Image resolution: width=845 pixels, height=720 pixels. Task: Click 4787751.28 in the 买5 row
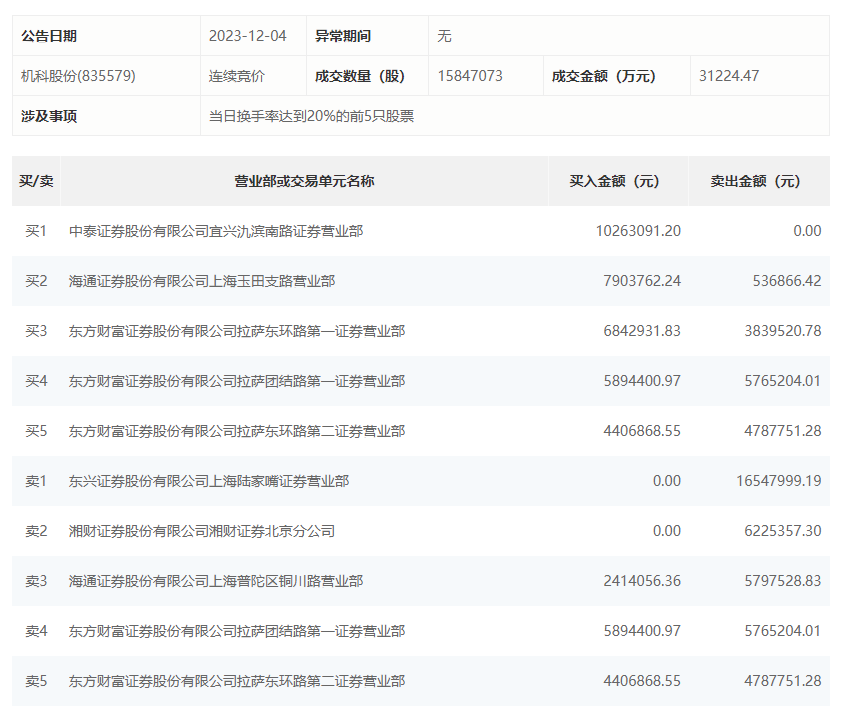point(782,431)
